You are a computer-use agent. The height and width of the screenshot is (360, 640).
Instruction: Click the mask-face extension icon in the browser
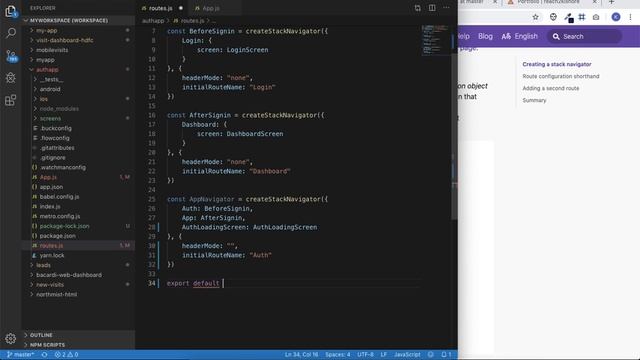point(553,17)
